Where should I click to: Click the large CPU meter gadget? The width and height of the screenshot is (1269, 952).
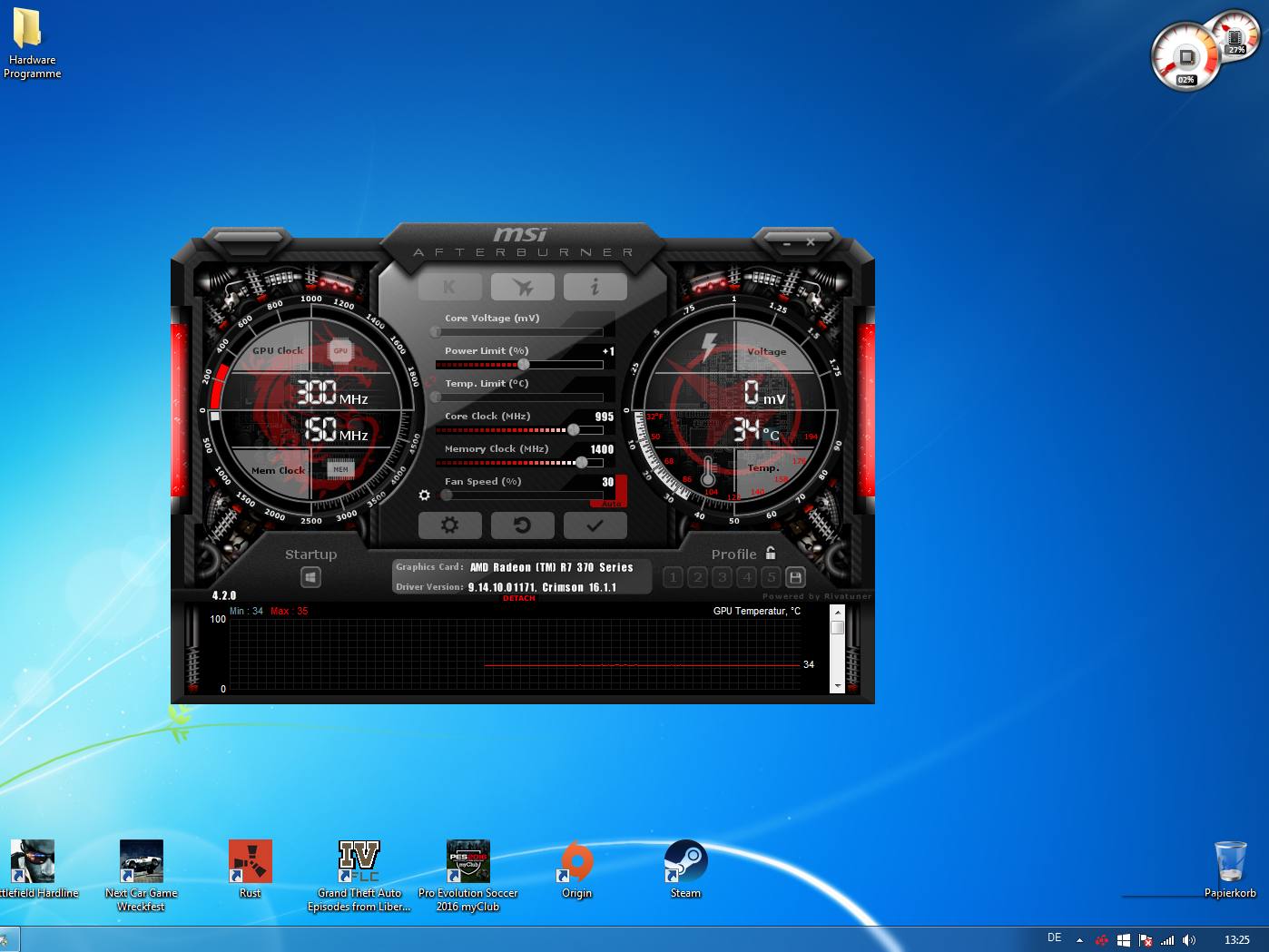tap(1185, 58)
